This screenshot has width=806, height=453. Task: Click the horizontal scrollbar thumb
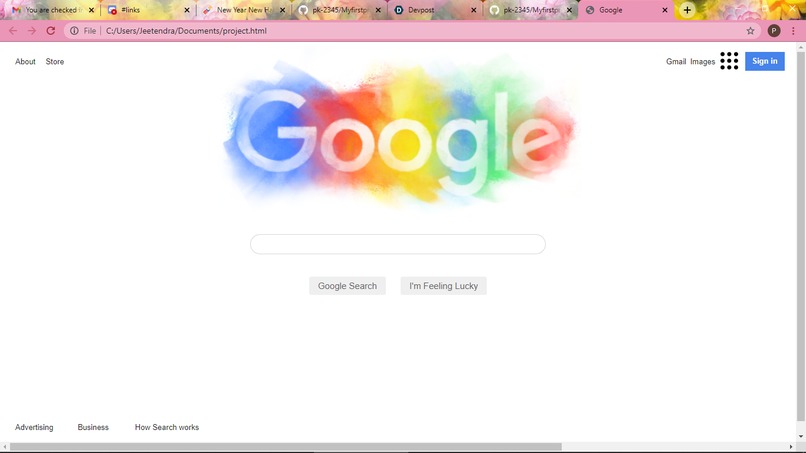(285, 446)
